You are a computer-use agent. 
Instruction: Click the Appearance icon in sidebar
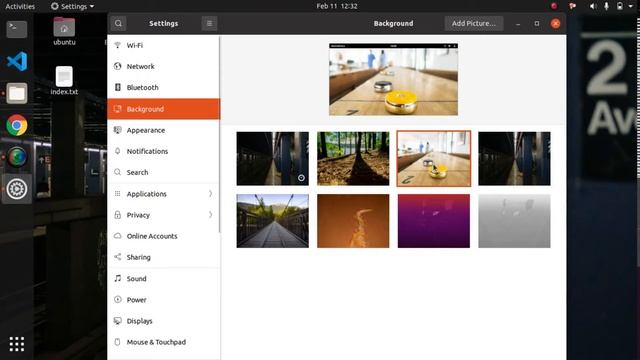118,130
